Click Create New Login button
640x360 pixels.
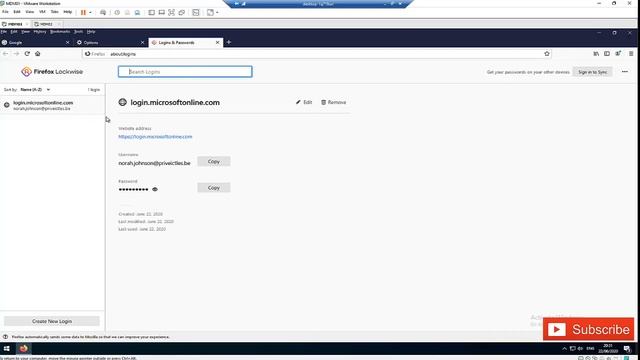pos(52,321)
